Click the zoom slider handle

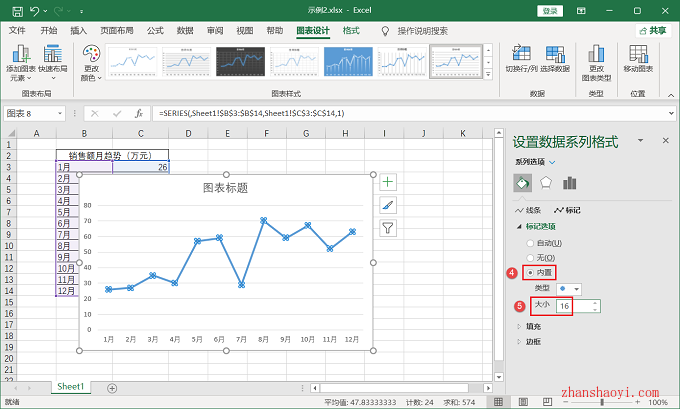point(602,402)
